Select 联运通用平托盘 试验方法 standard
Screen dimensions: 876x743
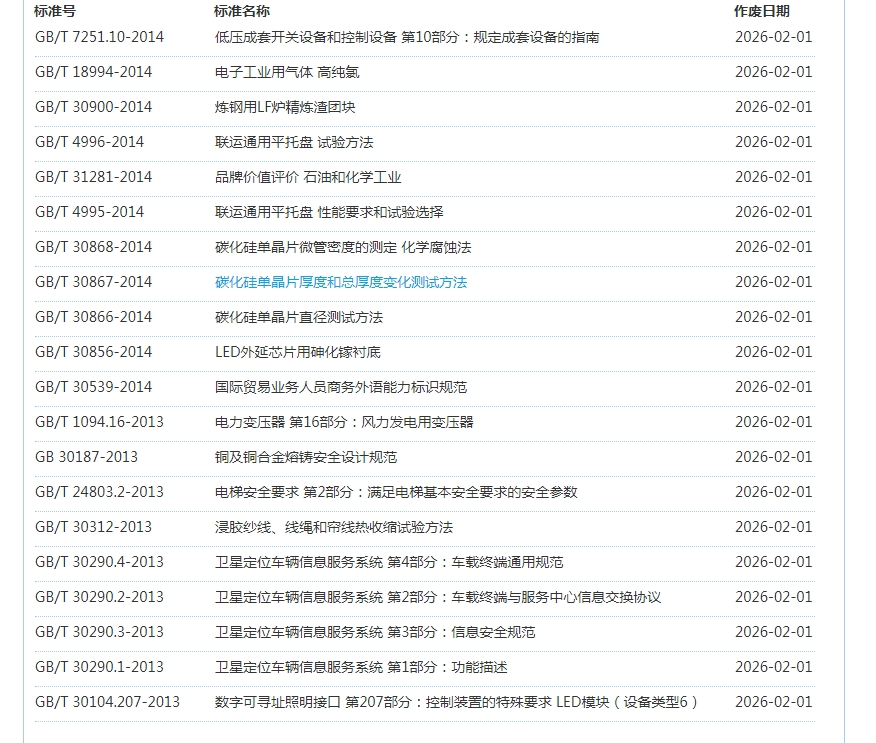(x=294, y=142)
